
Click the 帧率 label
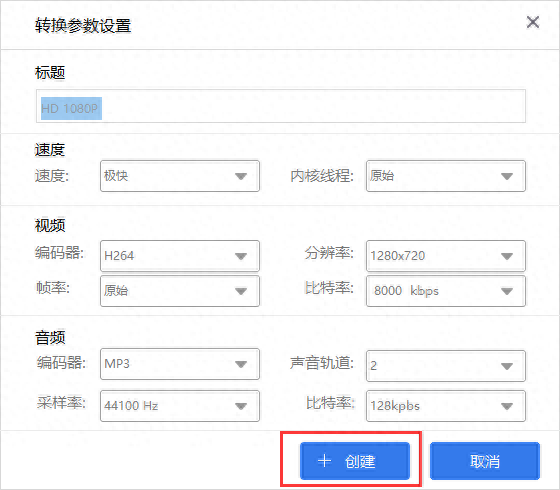tap(53, 288)
